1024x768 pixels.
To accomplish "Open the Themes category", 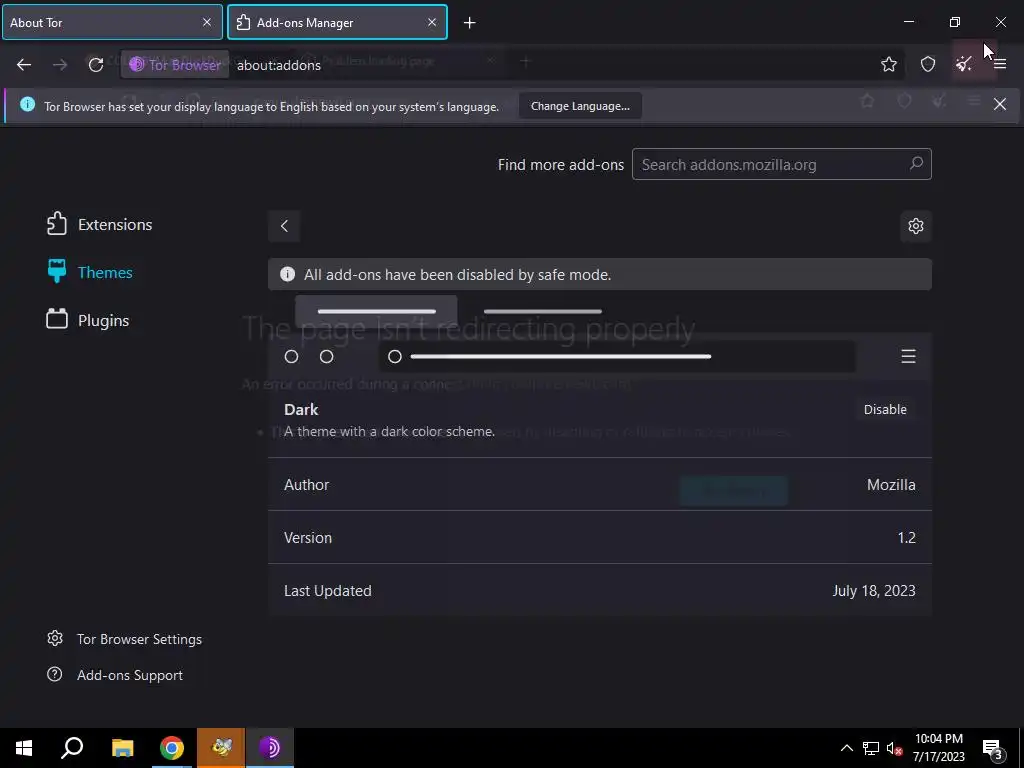I will click(89, 272).
